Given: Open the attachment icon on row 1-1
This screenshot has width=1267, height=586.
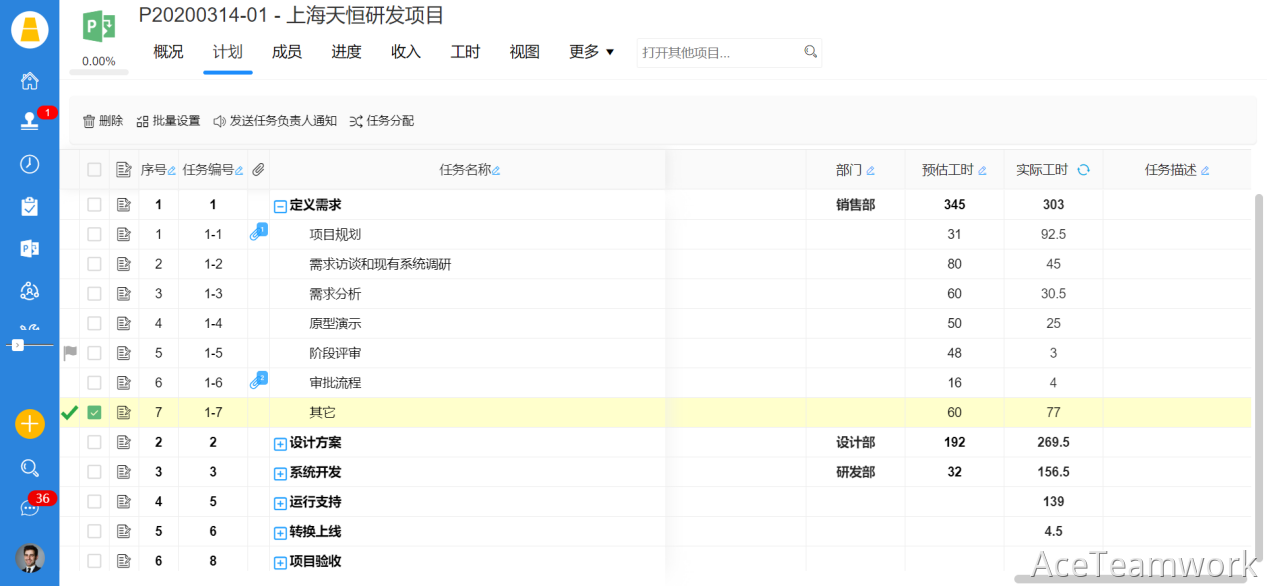Looking at the screenshot, I should click(x=257, y=234).
